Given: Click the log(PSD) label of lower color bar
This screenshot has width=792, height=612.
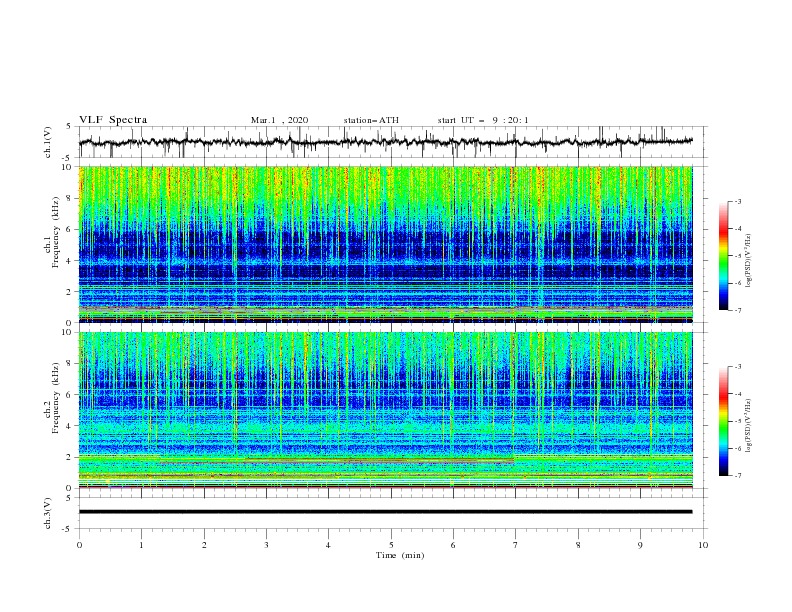Looking at the screenshot, I should pos(749,425).
